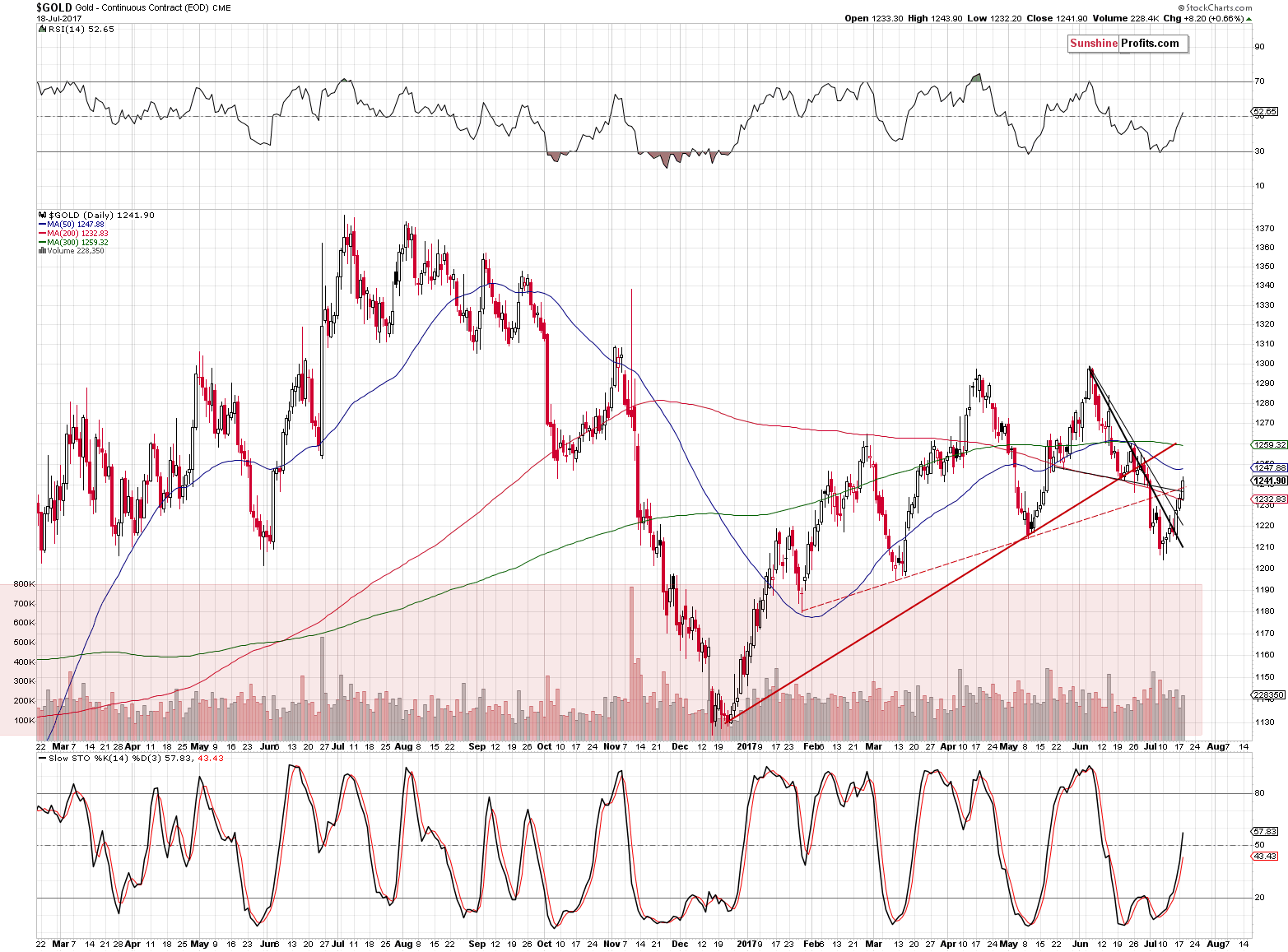
Task: Click the 1370 price axis label
Action: [1266, 228]
